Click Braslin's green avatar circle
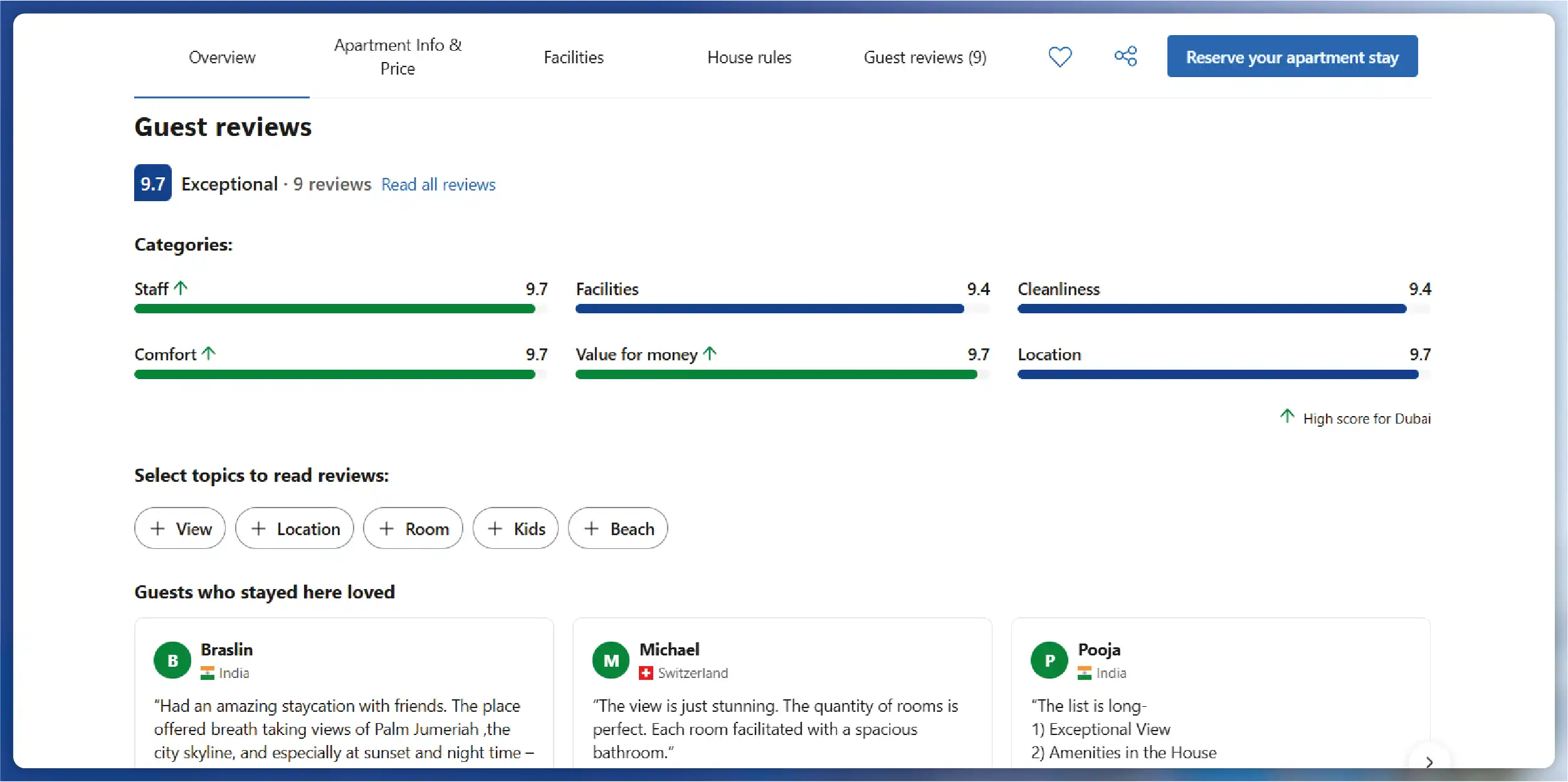 point(172,660)
